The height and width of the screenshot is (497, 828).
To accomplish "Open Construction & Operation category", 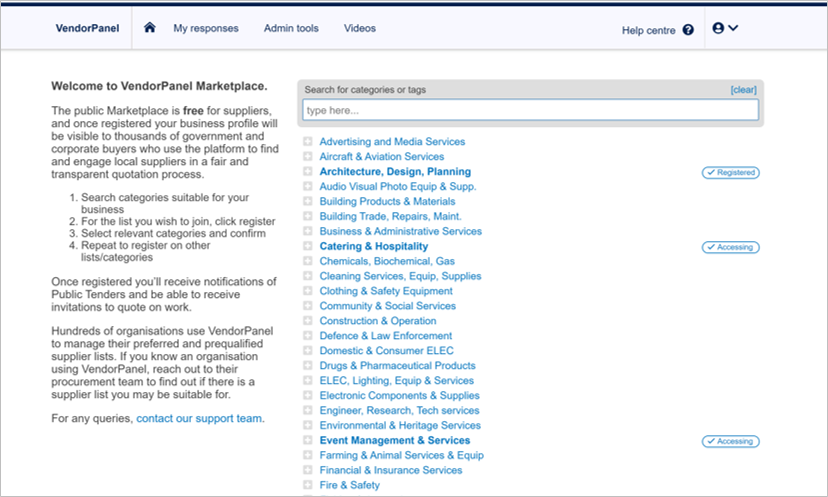I will click(x=378, y=321).
